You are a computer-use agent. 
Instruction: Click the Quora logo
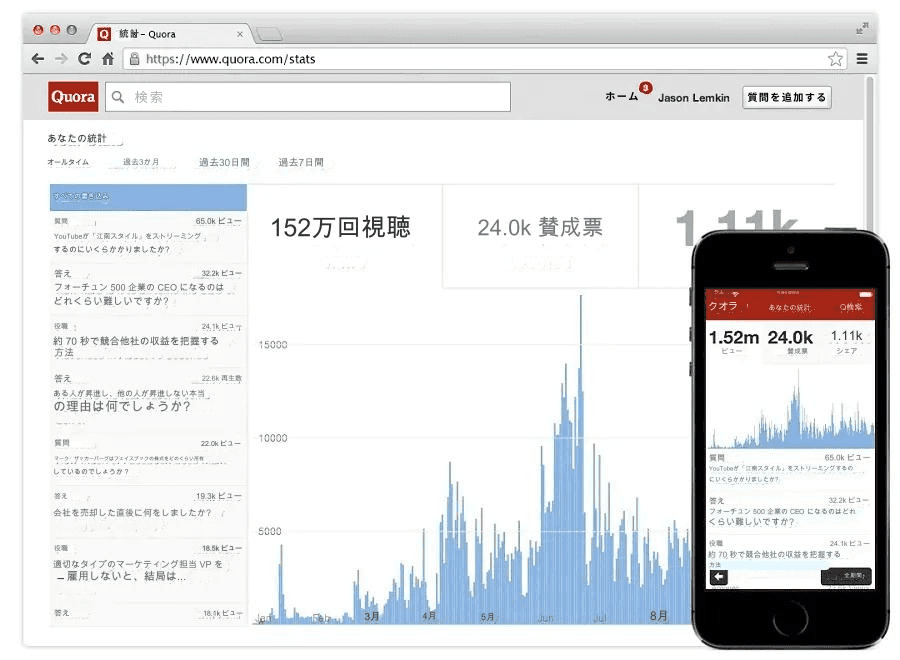[73, 97]
